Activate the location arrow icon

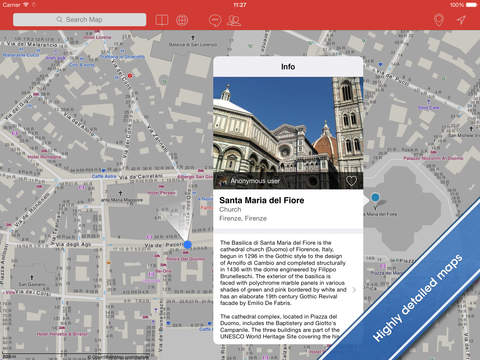tap(461, 20)
